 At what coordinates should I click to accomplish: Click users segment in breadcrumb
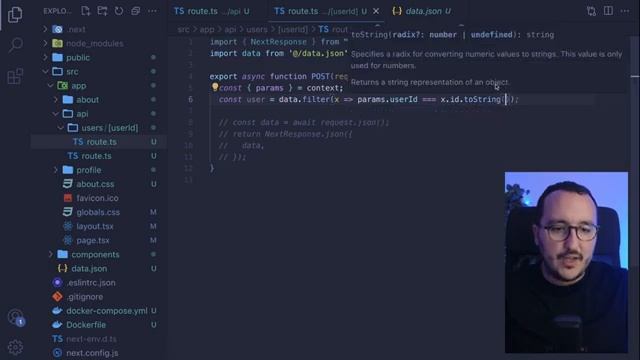[257, 29]
